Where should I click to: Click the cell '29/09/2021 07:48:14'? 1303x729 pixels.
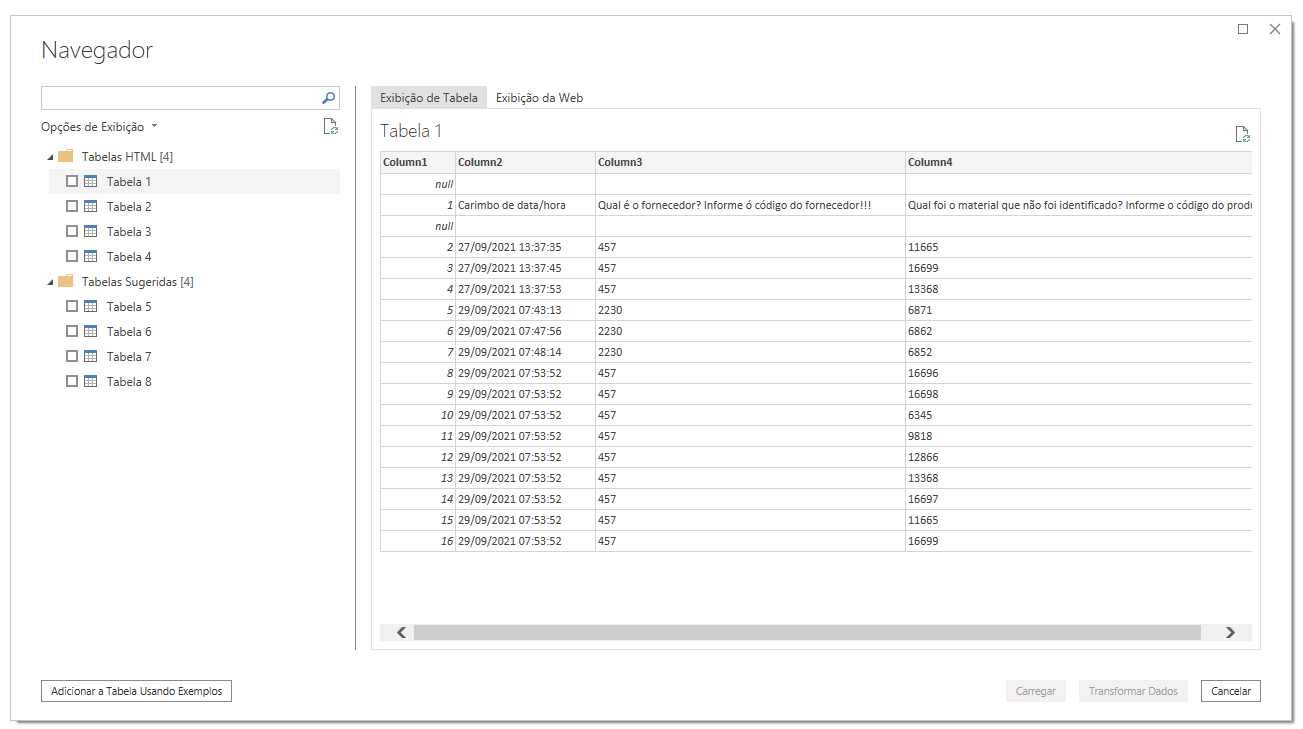[525, 352]
